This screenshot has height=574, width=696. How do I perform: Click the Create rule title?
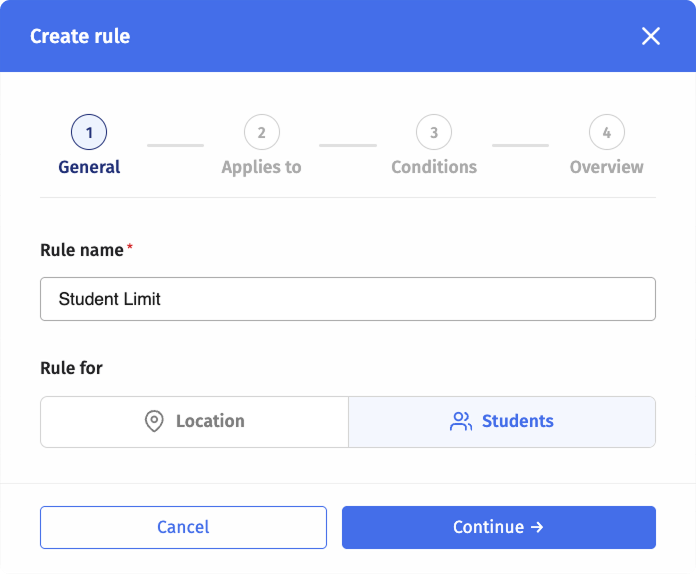(80, 36)
